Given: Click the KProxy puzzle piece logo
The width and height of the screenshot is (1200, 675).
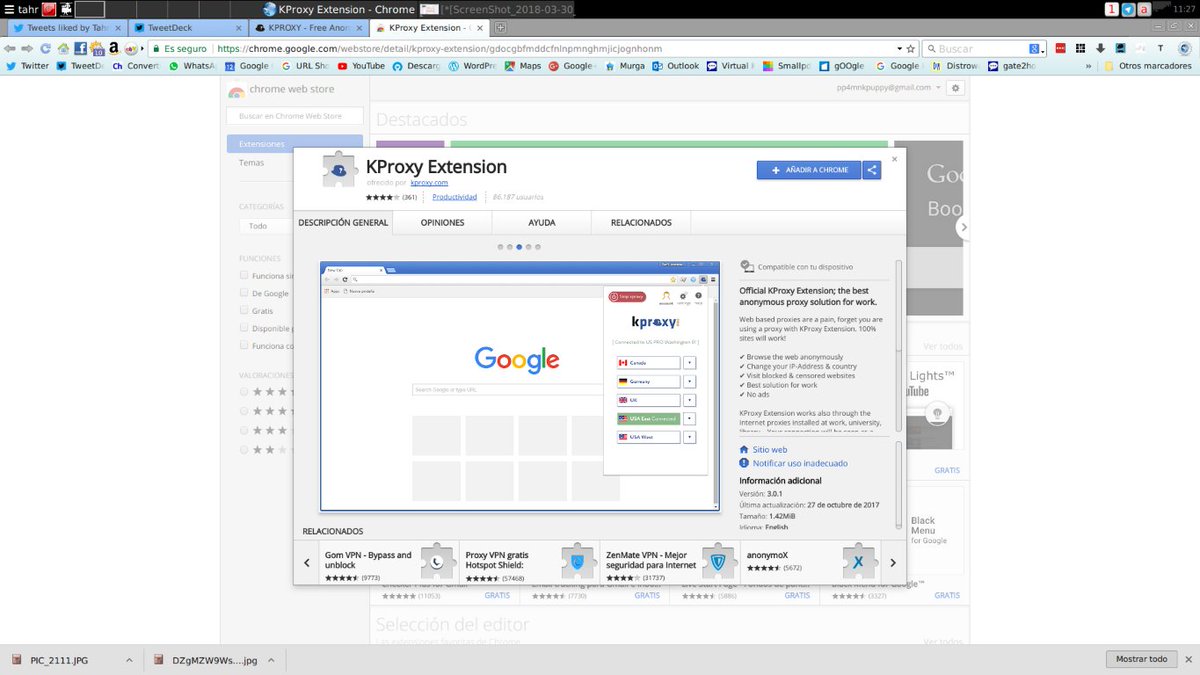Looking at the screenshot, I should (x=340, y=170).
